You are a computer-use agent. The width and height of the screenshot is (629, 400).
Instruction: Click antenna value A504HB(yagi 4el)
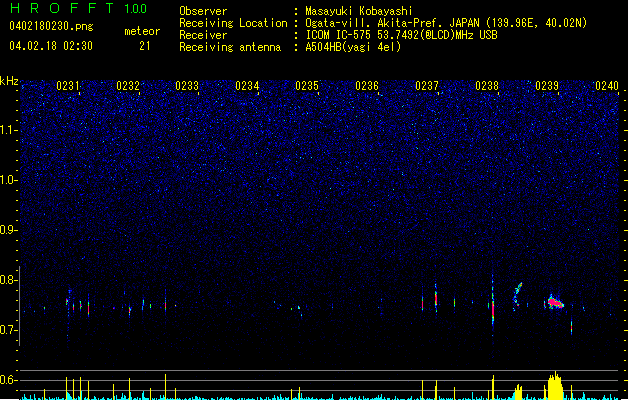(x=353, y=47)
